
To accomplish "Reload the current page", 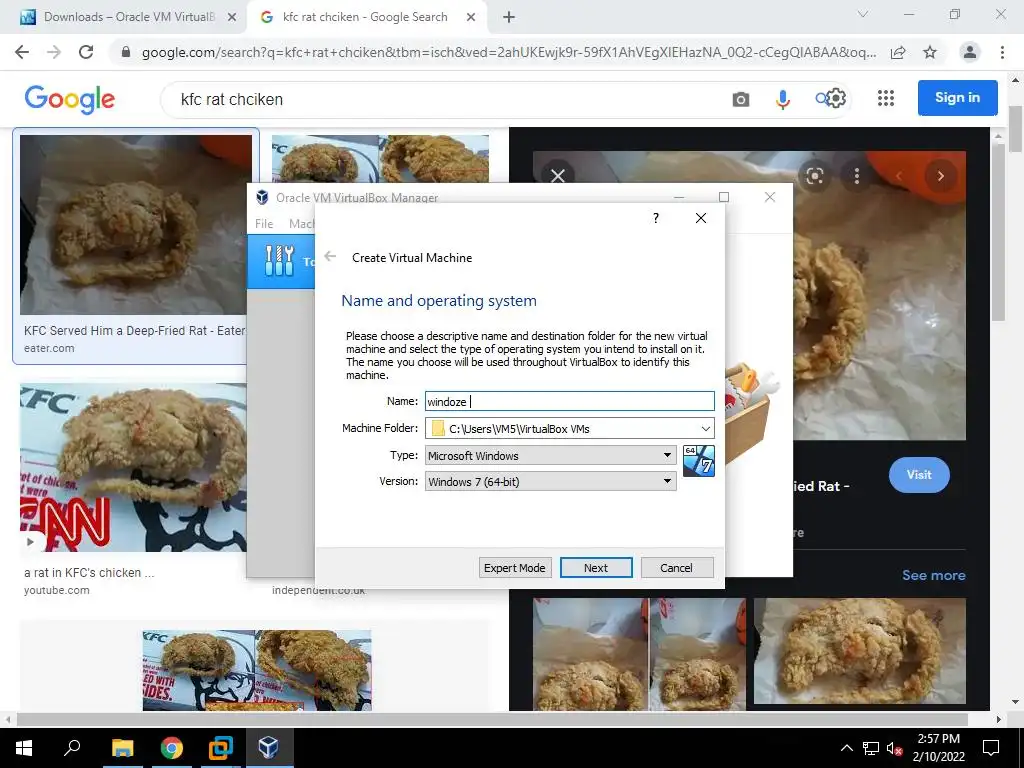I will pyautogui.click(x=86, y=52).
